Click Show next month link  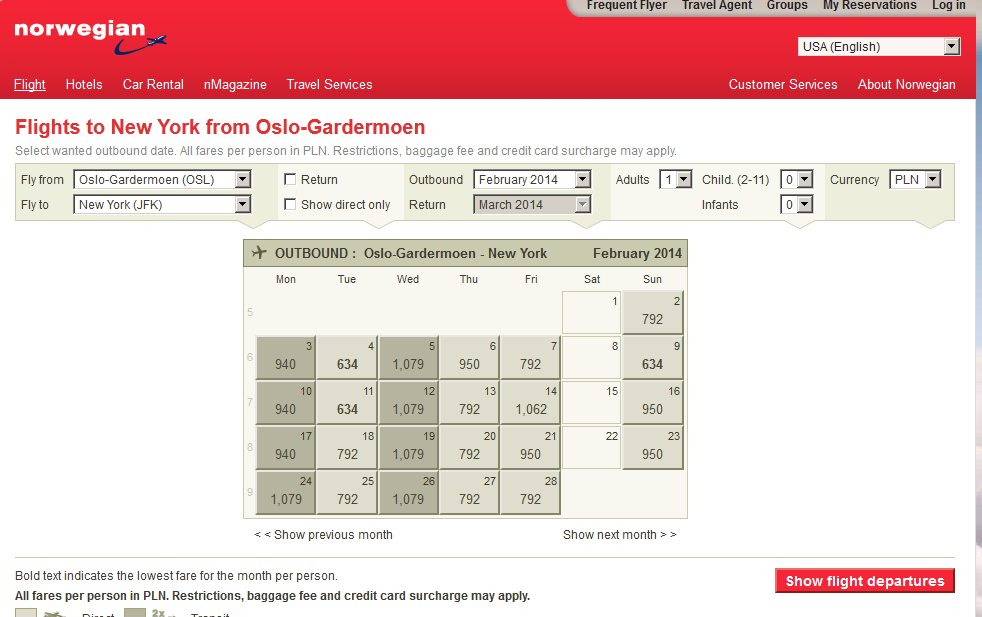coord(619,534)
